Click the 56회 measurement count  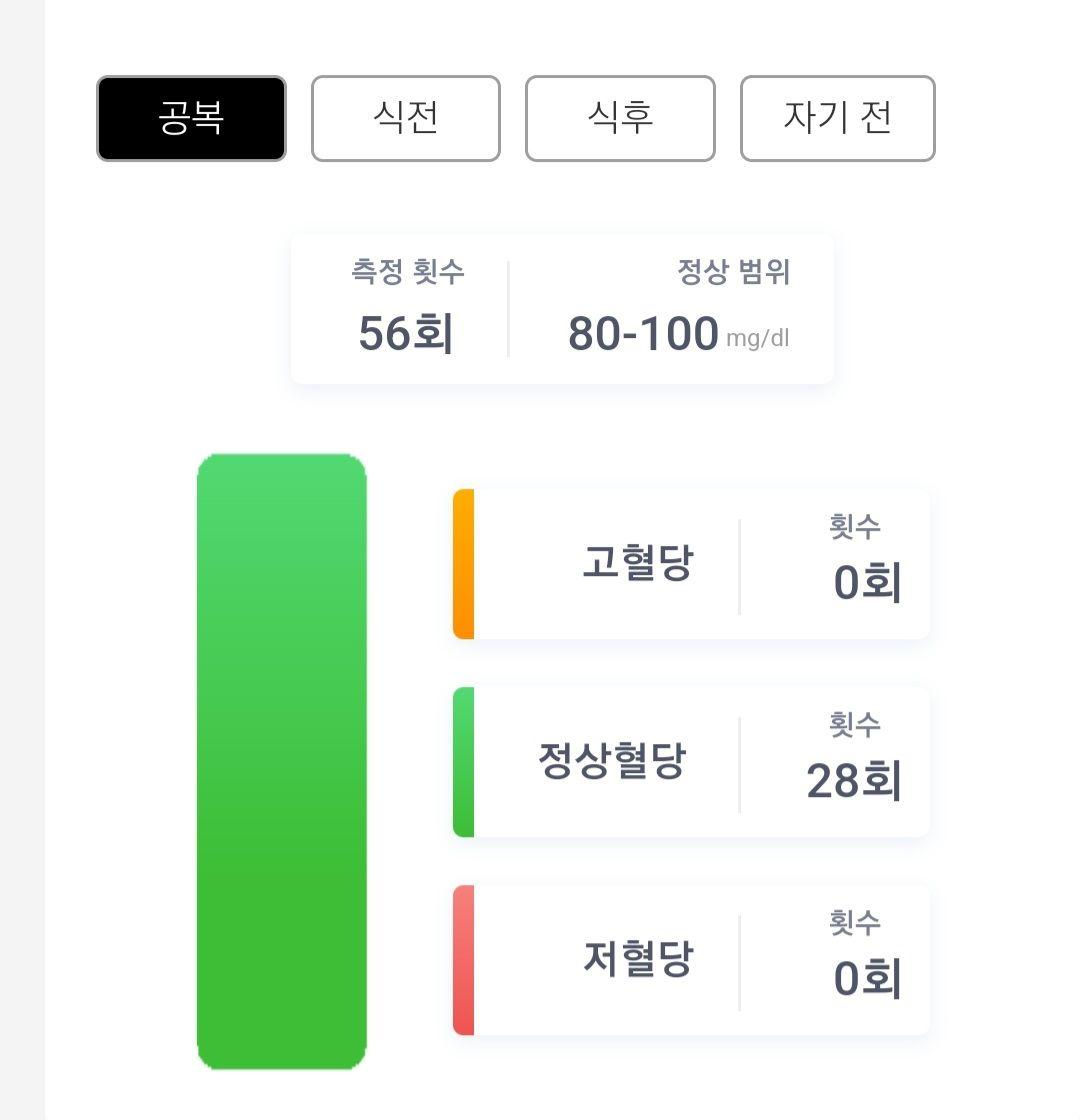(x=406, y=334)
